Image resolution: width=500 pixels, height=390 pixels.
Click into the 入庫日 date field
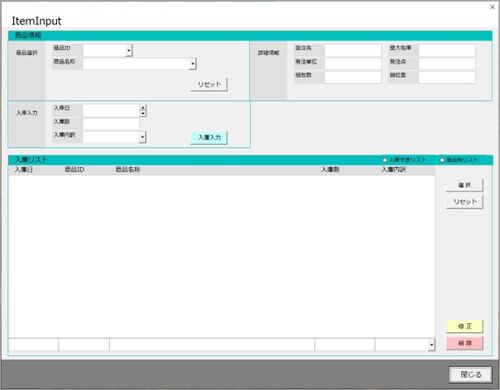click(111, 111)
